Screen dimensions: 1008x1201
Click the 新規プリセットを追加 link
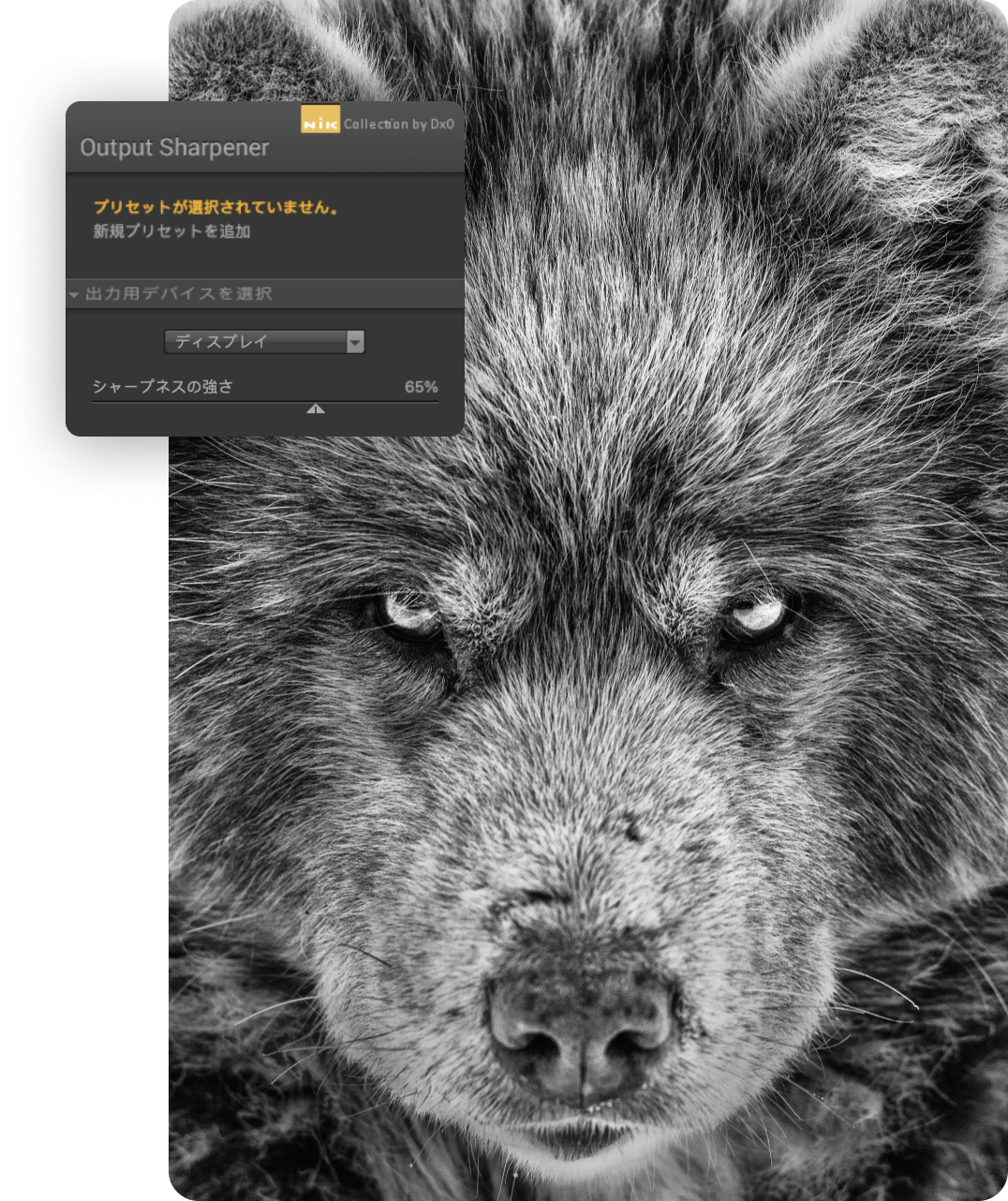pyautogui.click(x=171, y=231)
